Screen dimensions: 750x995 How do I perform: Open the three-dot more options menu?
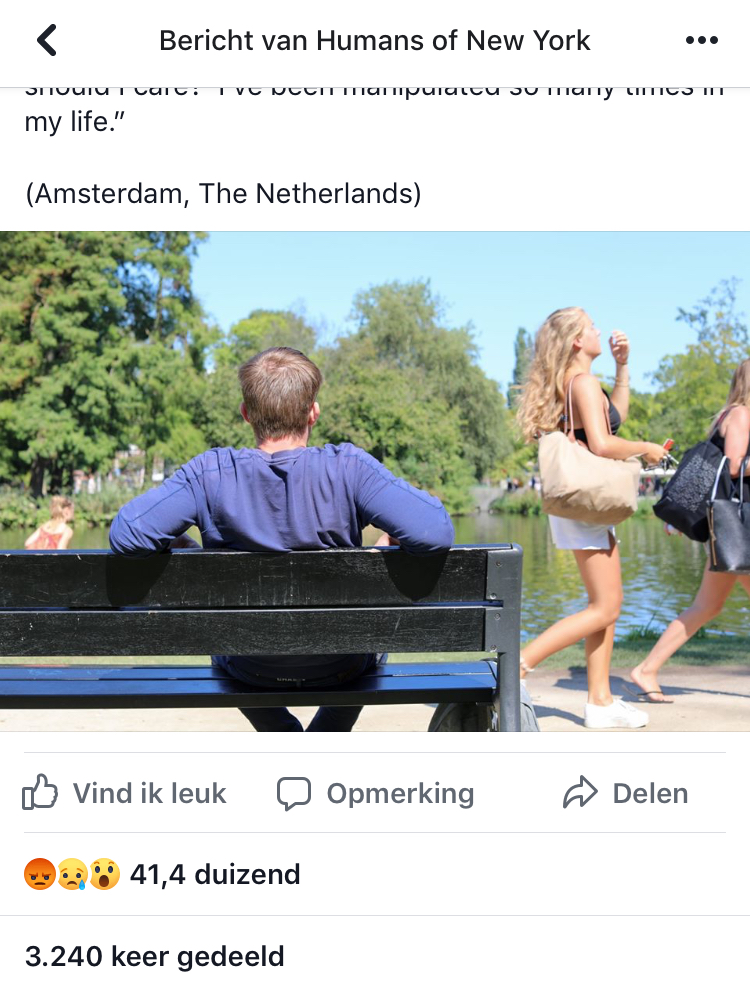(x=702, y=40)
